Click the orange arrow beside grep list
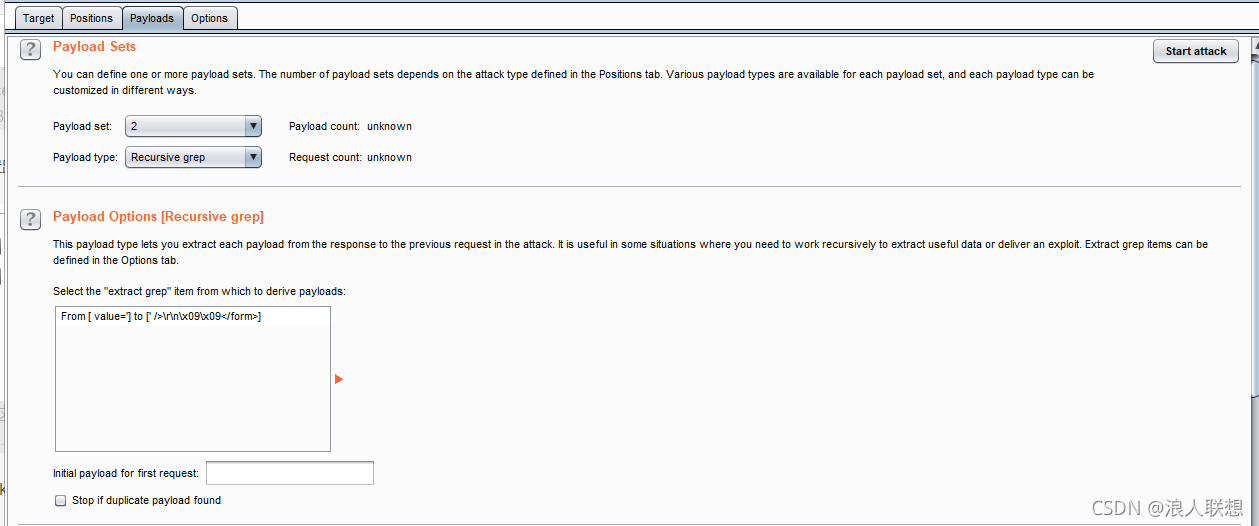Screen dimensions: 1259x526 [x=339, y=379]
